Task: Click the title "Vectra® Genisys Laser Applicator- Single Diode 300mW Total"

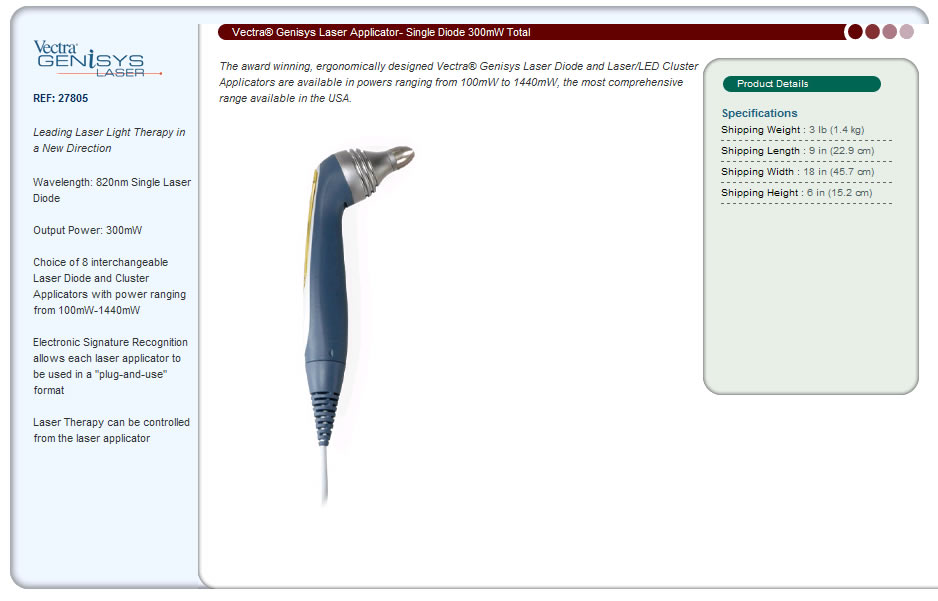Action: coord(381,32)
